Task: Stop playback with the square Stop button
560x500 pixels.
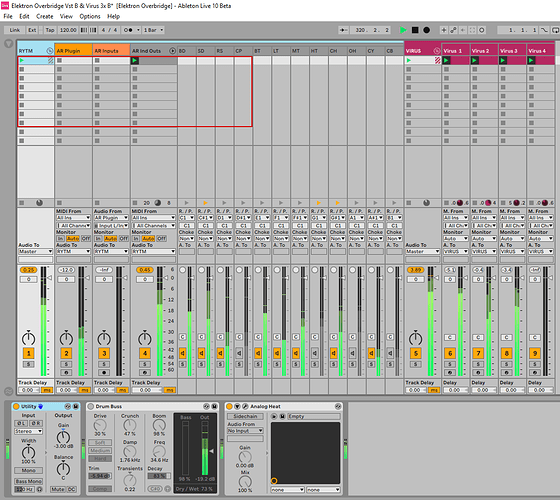Action: 415,30
